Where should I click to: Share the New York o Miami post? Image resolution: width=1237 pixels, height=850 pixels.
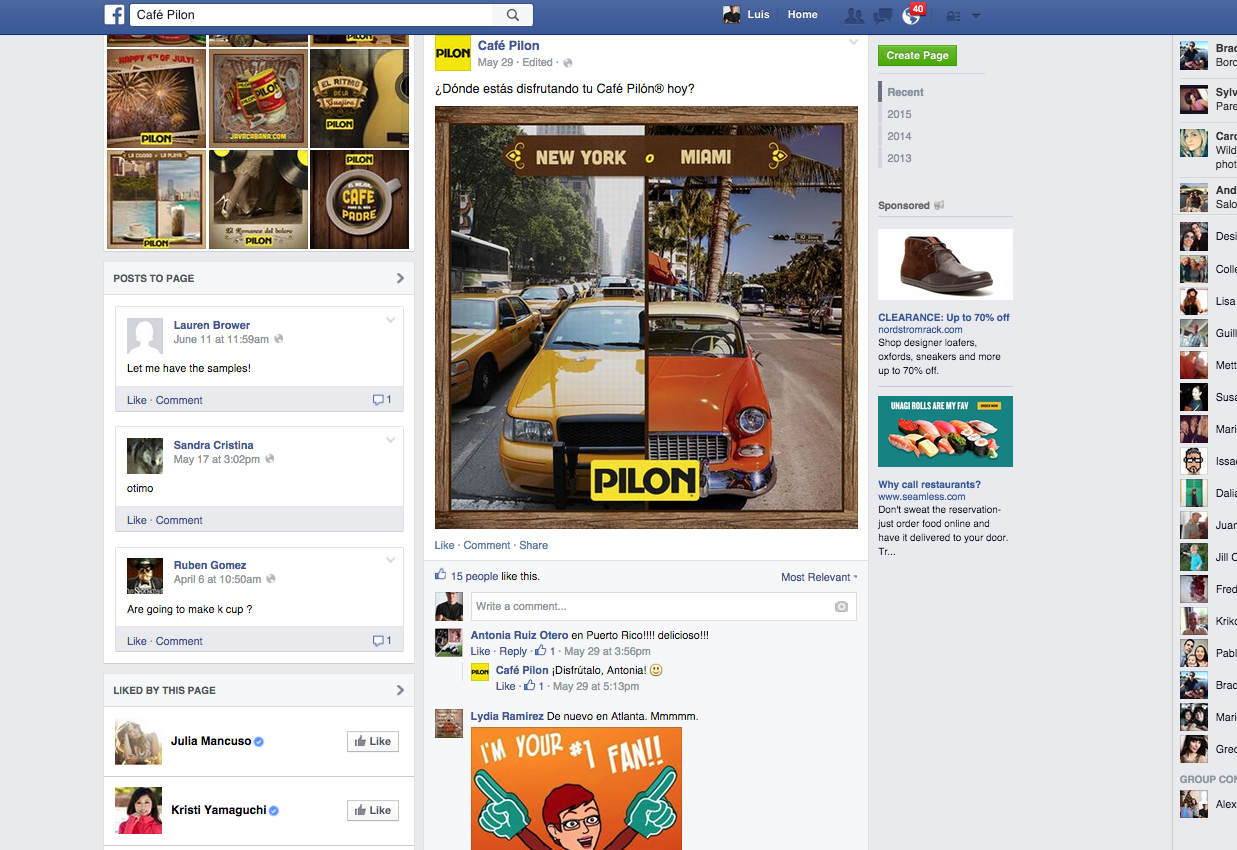tap(533, 545)
